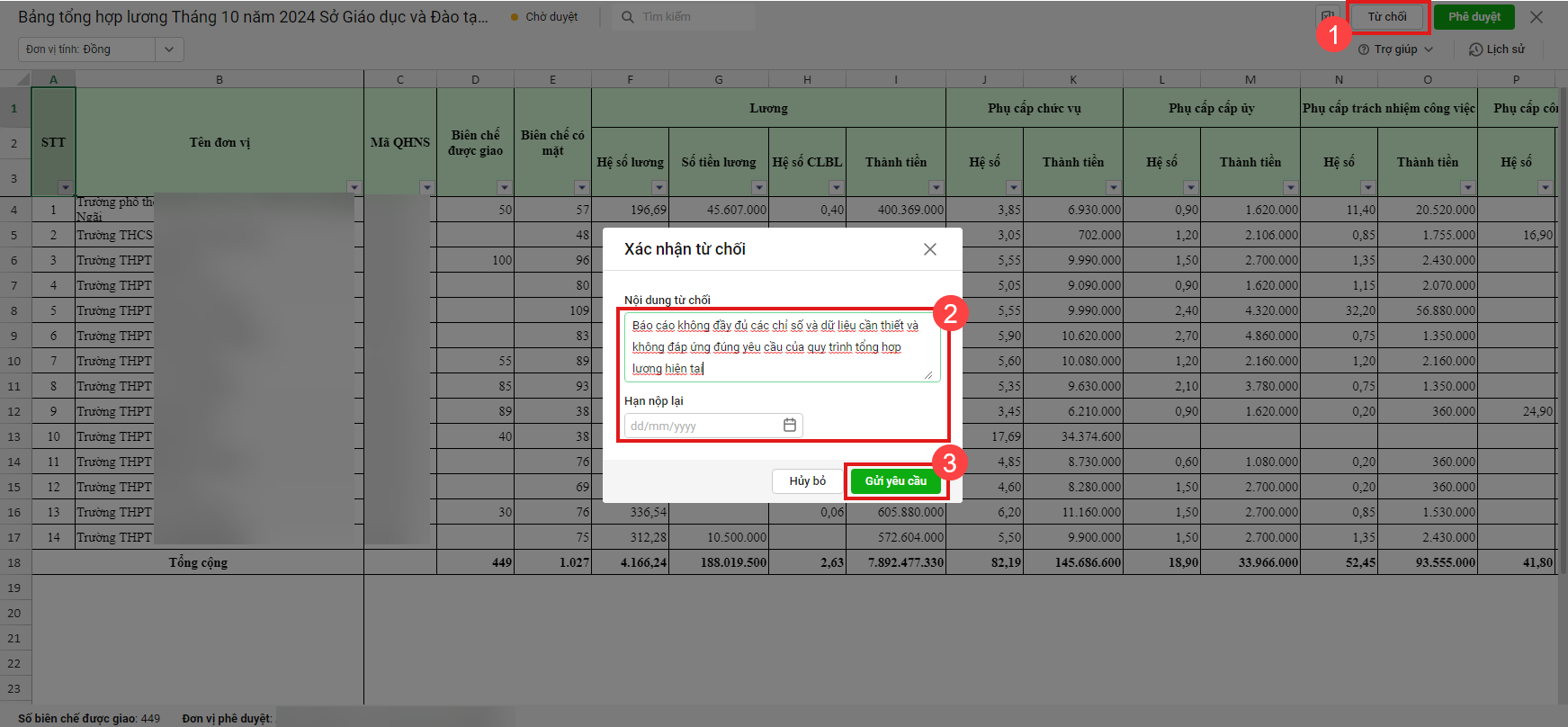This screenshot has width=1568, height=727.
Task: Click Hủy bỏ to cancel rejection
Action: pyautogui.click(x=807, y=481)
